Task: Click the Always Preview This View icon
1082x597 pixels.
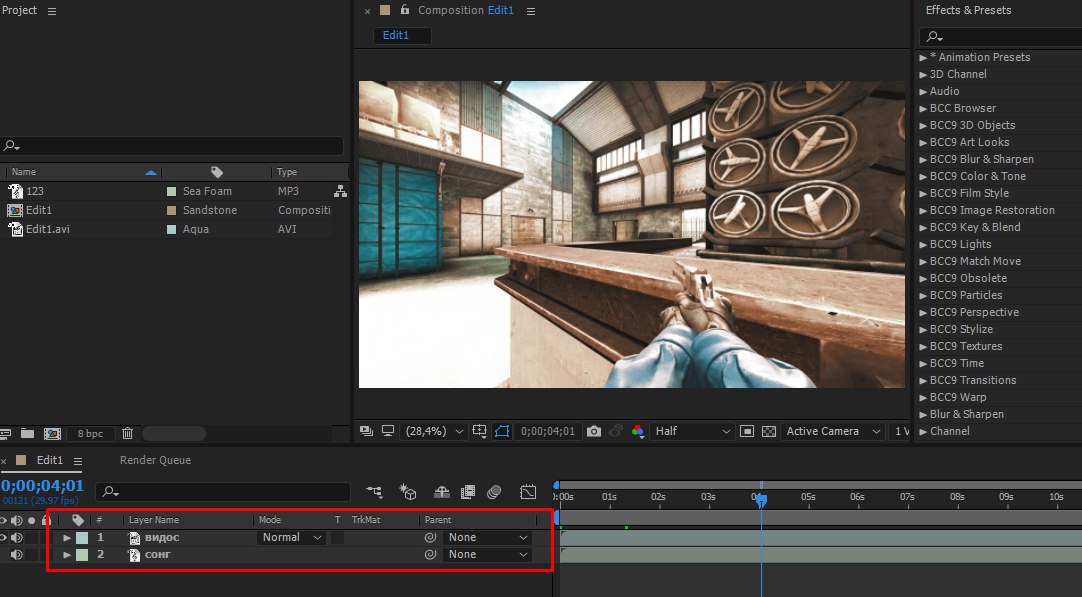Action: [x=366, y=431]
